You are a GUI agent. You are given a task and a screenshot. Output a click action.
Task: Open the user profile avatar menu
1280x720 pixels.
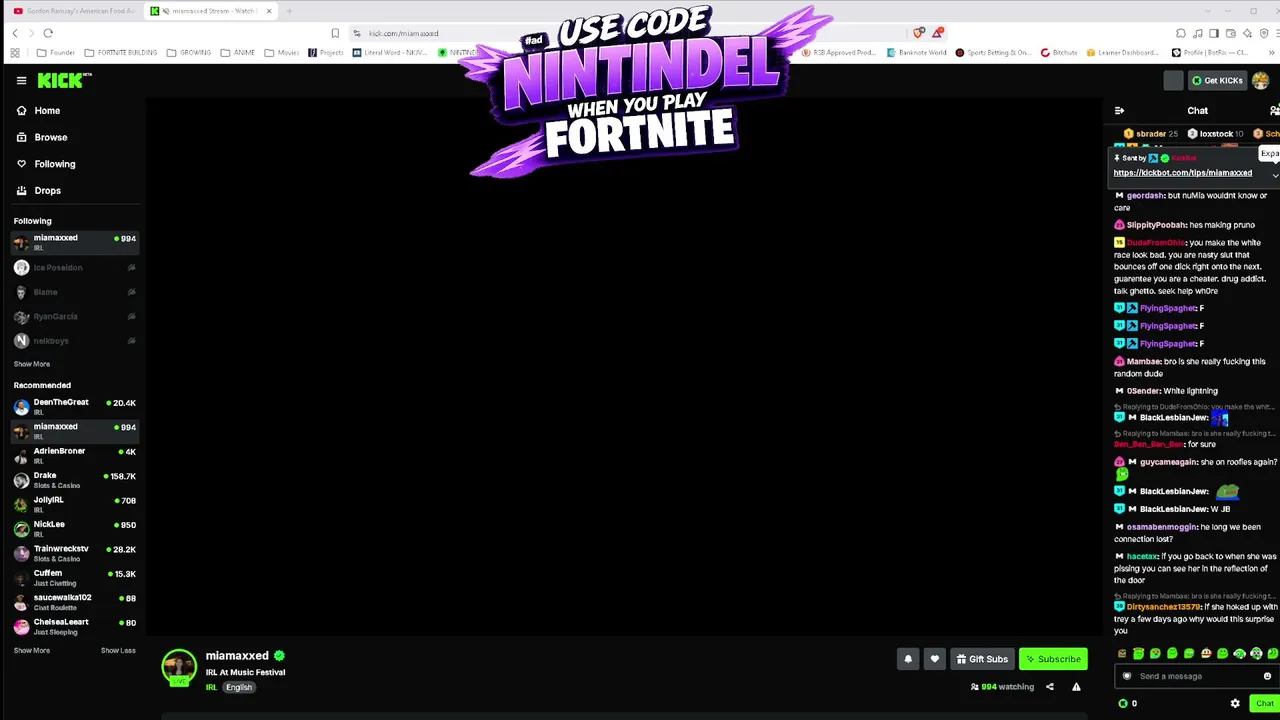(x=1260, y=81)
